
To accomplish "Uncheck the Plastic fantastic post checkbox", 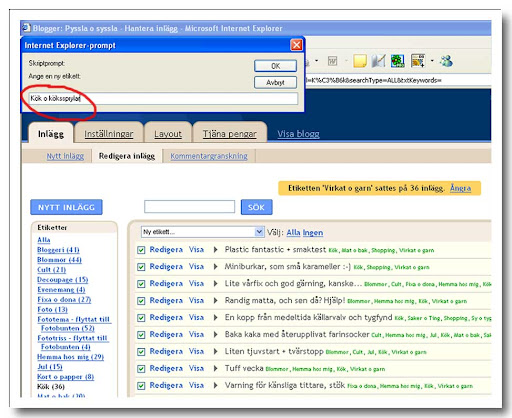I will point(141,250).
